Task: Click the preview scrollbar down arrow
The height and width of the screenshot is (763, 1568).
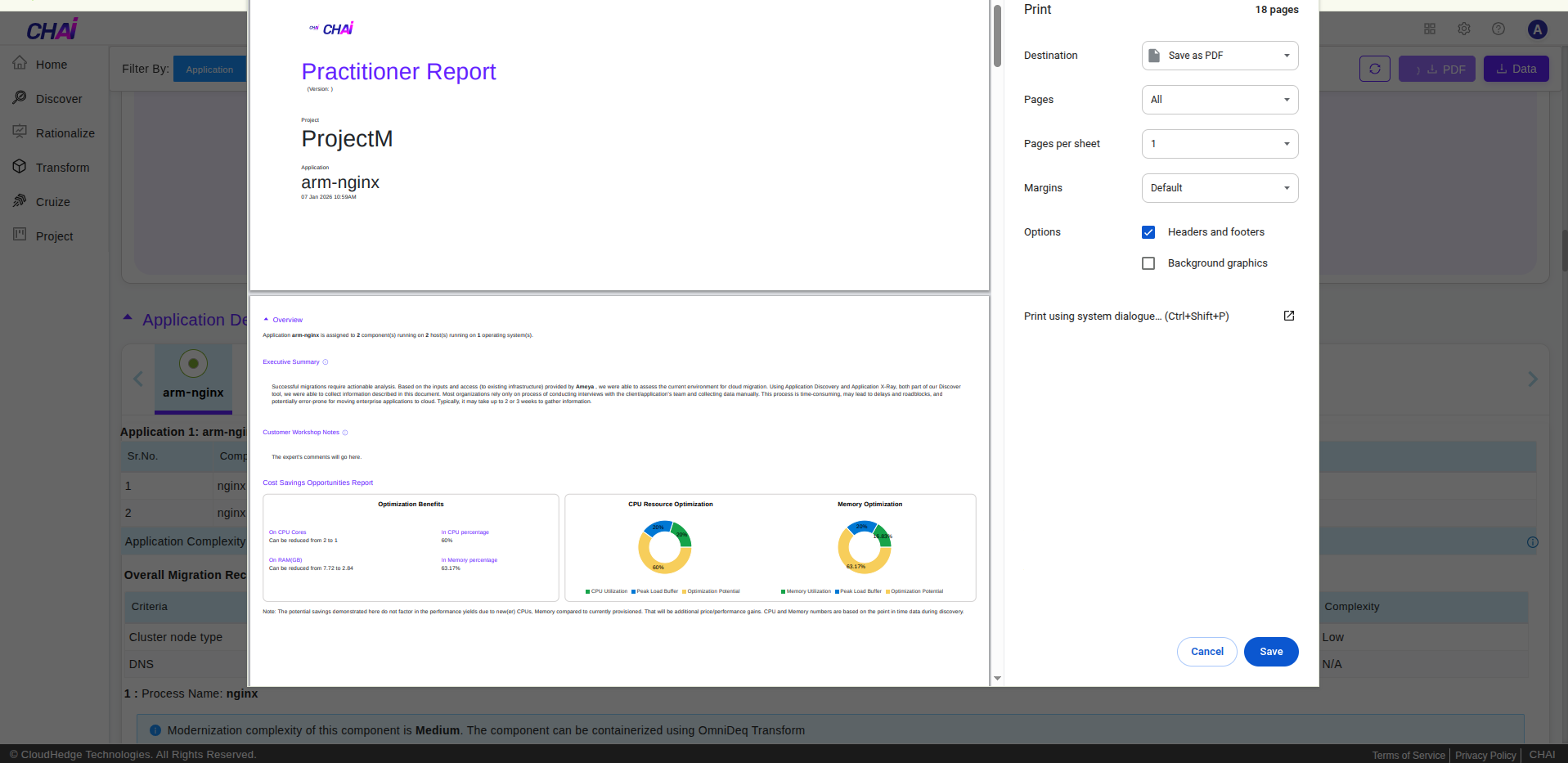Action: (x=997, y=678)
